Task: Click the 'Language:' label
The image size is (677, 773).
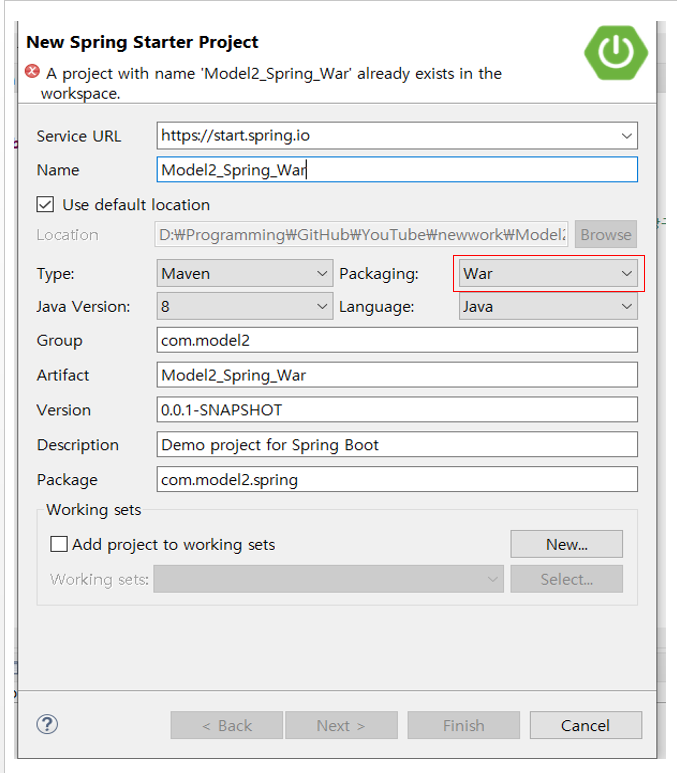Action: [377, 307]
